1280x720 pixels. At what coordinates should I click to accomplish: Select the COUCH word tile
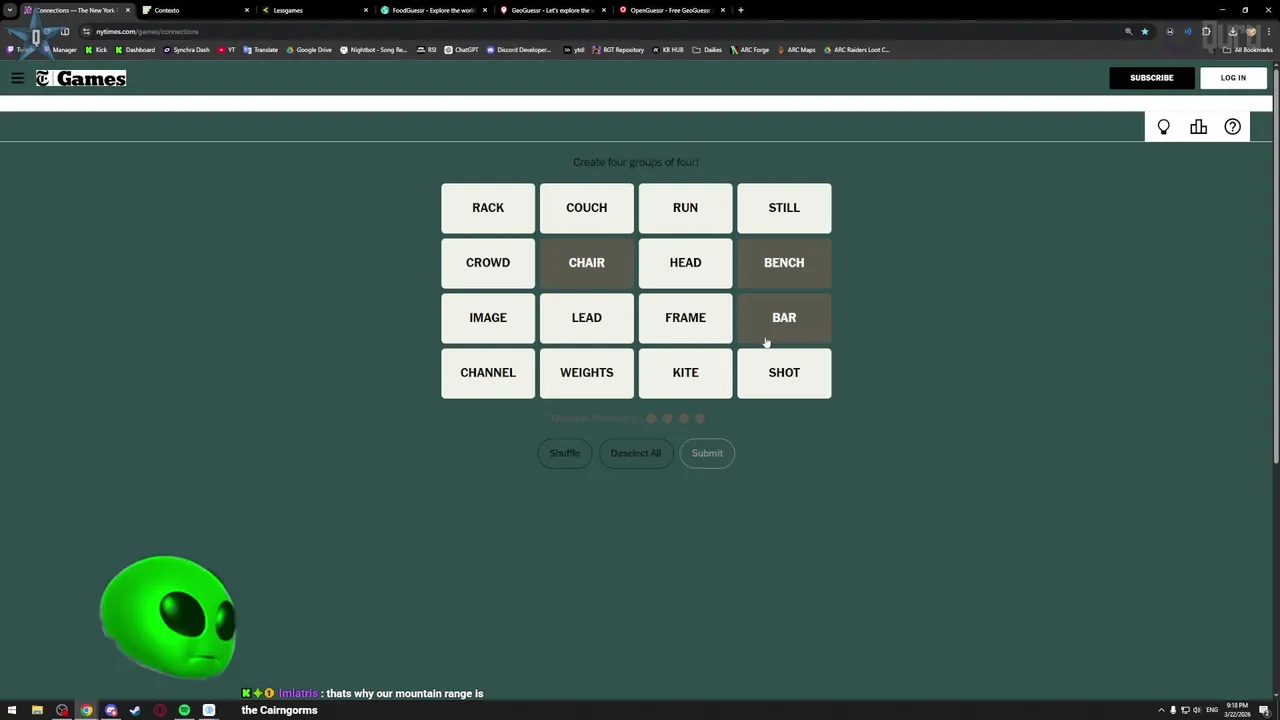587,208
